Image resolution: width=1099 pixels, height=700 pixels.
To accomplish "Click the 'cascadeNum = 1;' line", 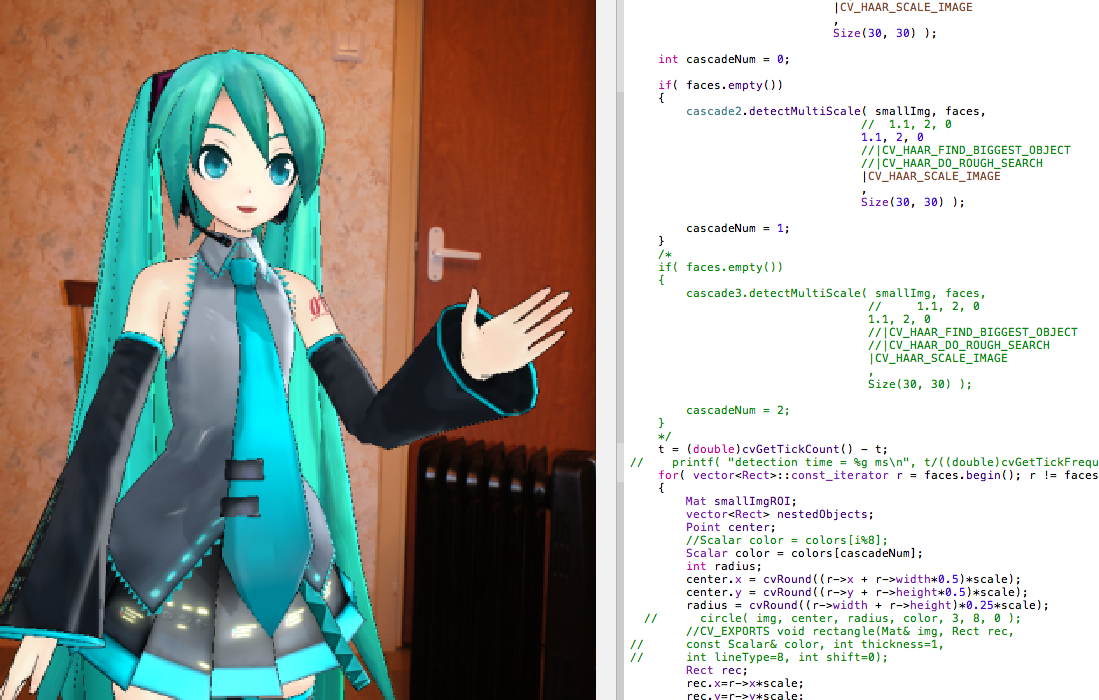I will tap(737, 228).
